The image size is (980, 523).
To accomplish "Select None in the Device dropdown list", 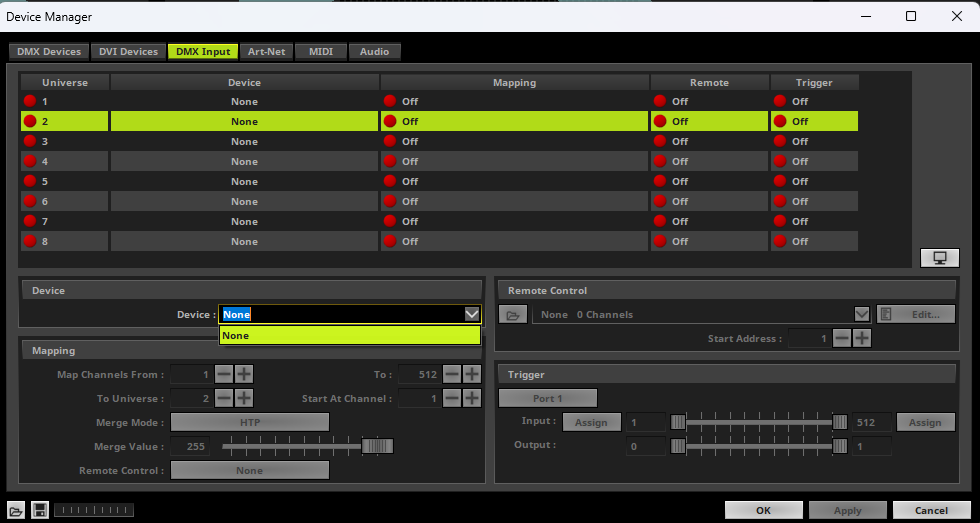I will 349,336.
